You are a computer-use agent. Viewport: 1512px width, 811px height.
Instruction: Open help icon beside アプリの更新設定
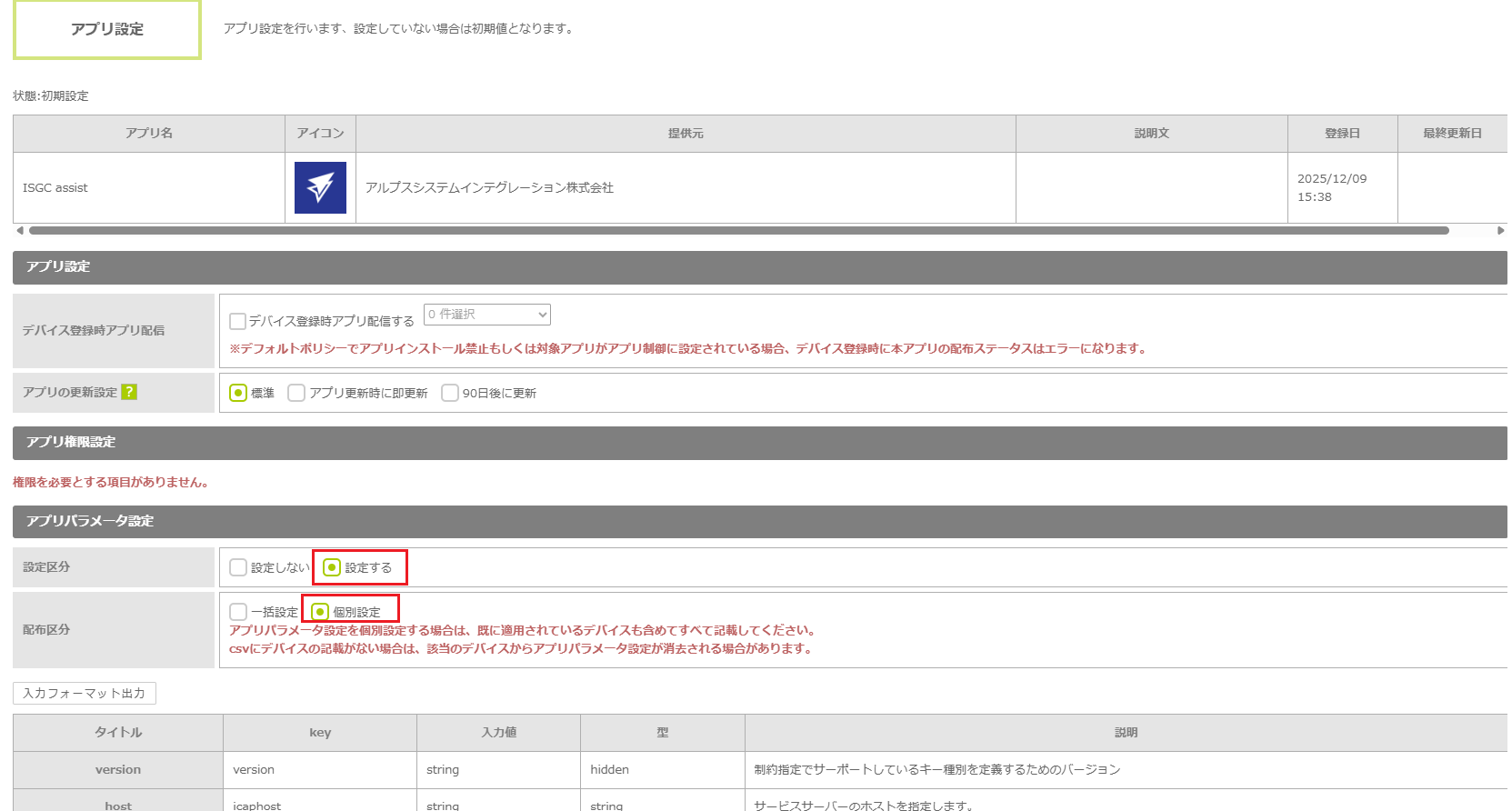129,392
